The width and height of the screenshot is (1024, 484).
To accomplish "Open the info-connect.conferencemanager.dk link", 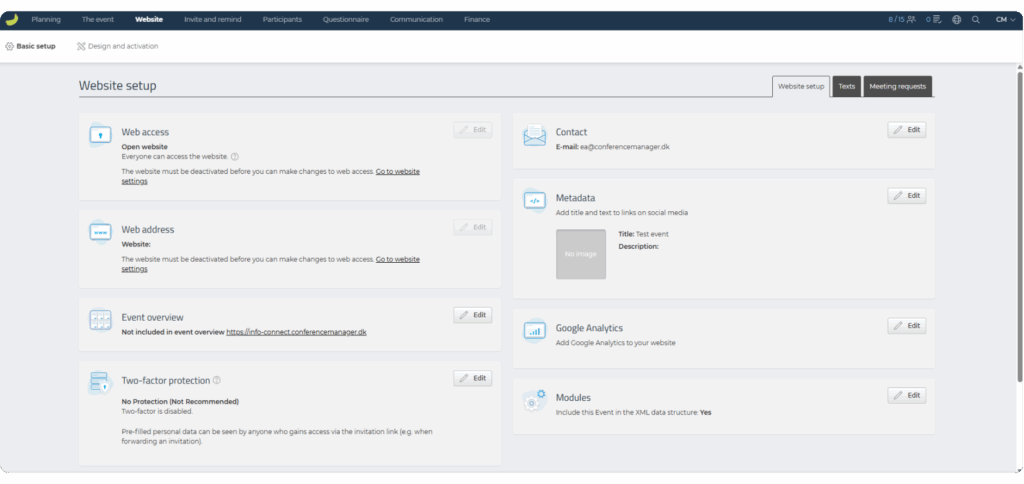I will click(296, 332).
